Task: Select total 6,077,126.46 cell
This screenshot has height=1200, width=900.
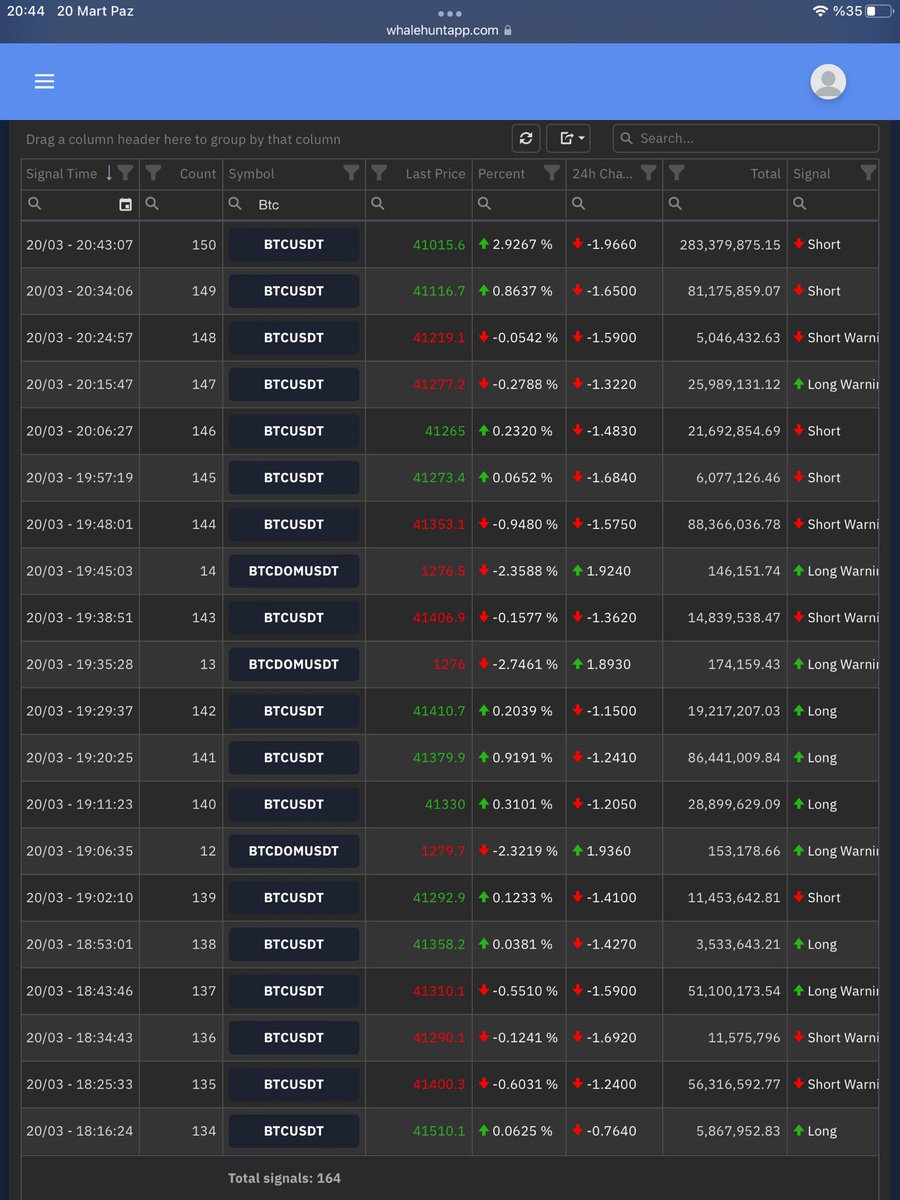Action: click(725, 478)
